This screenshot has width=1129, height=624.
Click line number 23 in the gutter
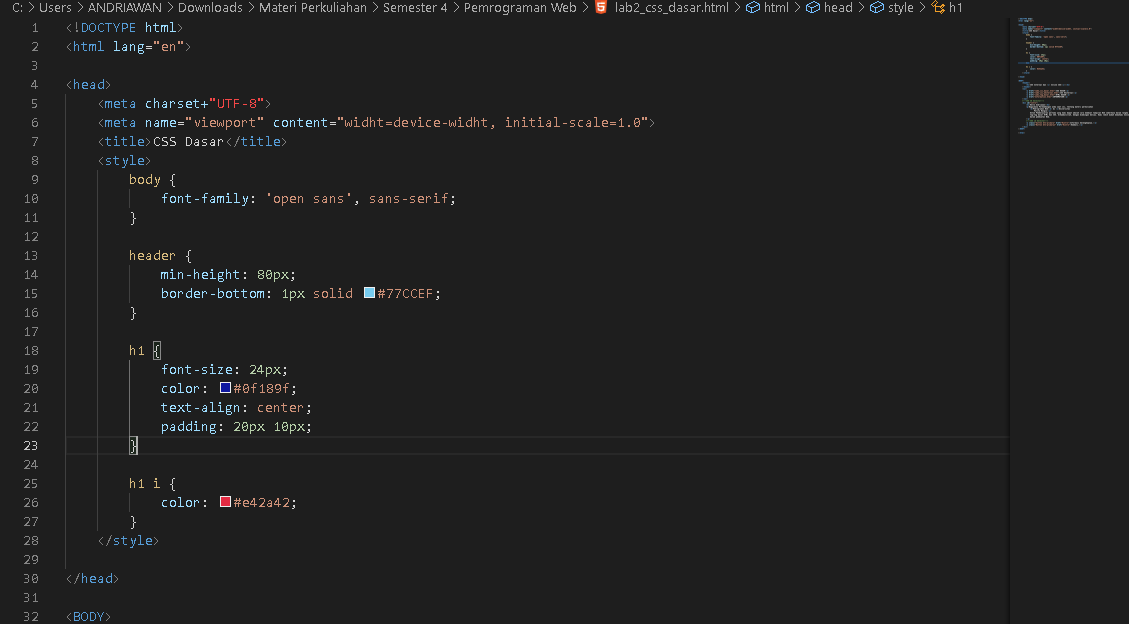point(30,445)
